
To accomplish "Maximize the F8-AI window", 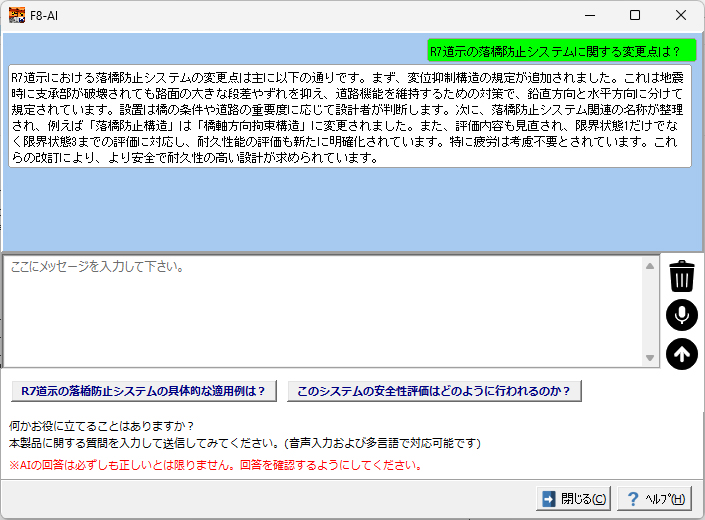I will [x=635, y=15].
